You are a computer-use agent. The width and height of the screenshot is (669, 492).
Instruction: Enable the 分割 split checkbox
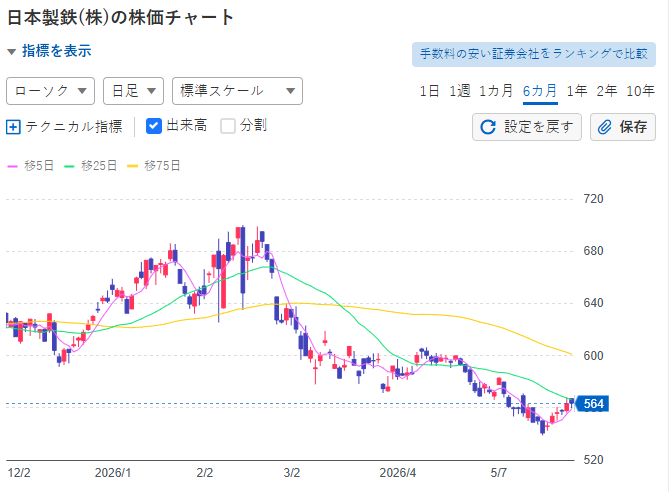click(x=228, y=126)
